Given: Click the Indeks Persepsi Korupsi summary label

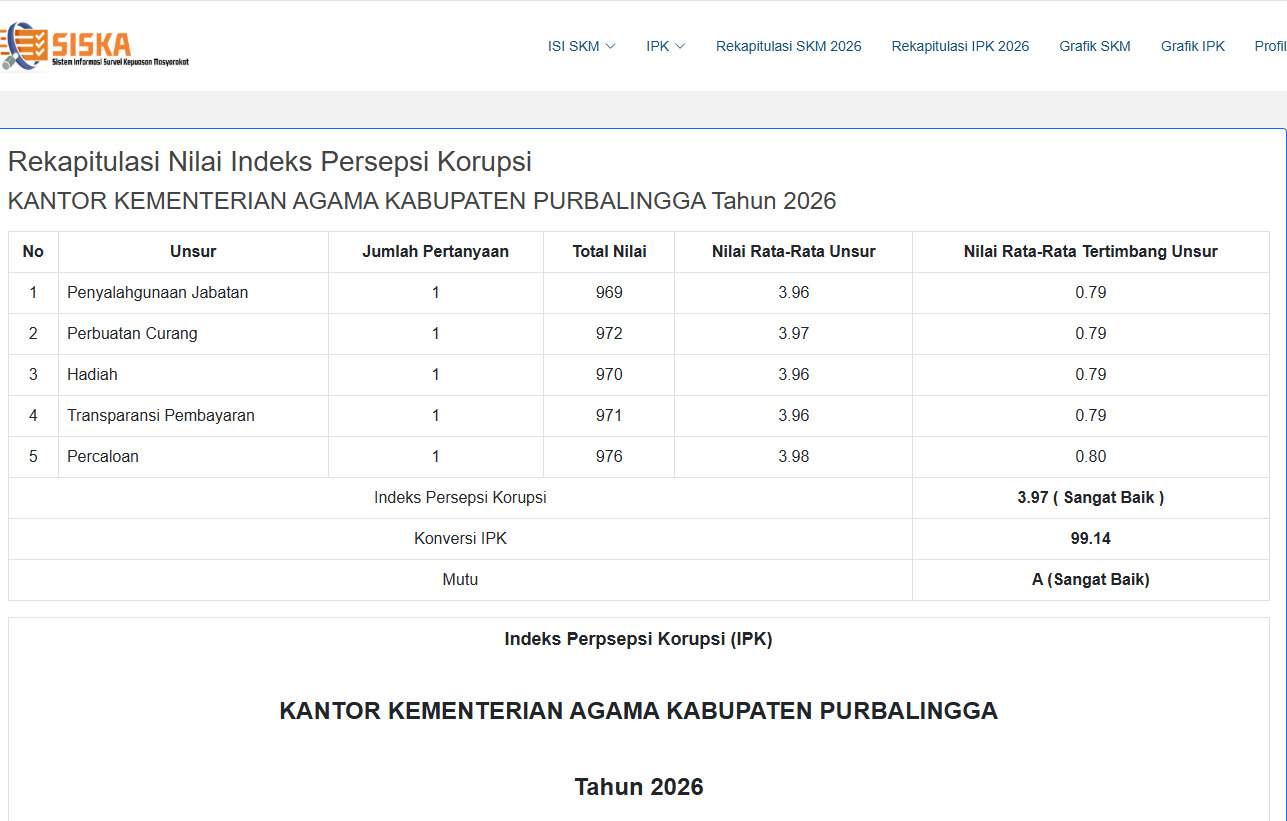Looking at the screenshot, I should [460, 498].
